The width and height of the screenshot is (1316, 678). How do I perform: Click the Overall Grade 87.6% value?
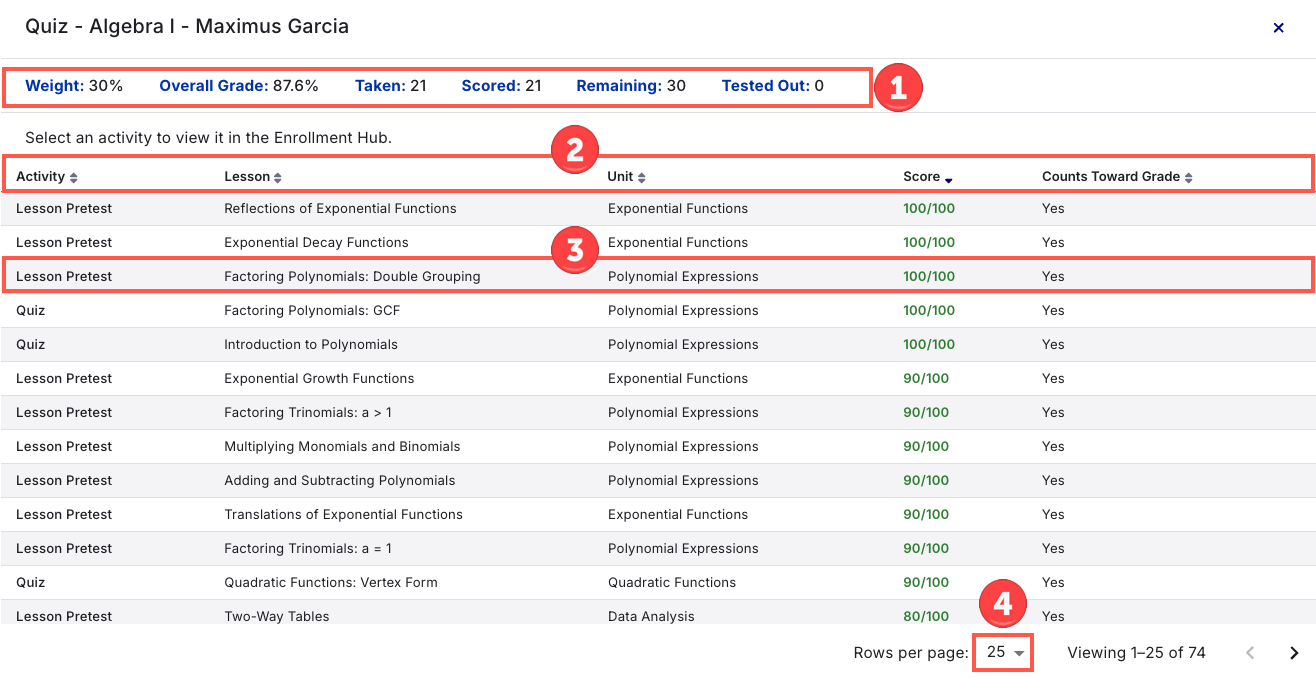pyautogui.click(x=239, y=86)
